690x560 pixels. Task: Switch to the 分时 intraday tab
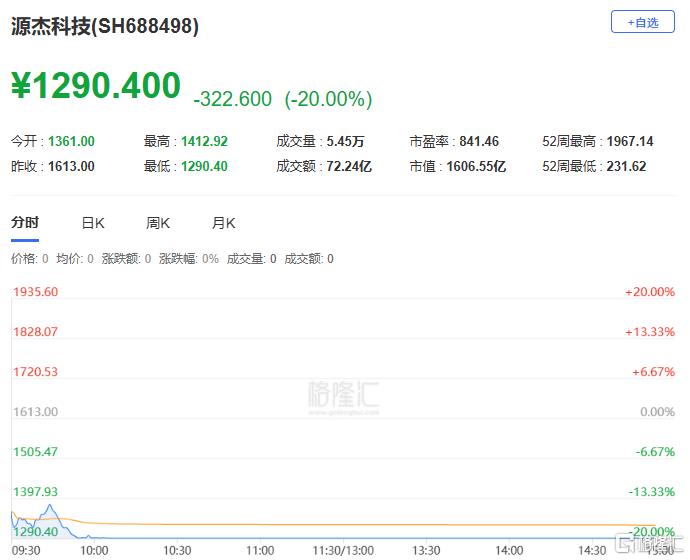coord(25,223)
